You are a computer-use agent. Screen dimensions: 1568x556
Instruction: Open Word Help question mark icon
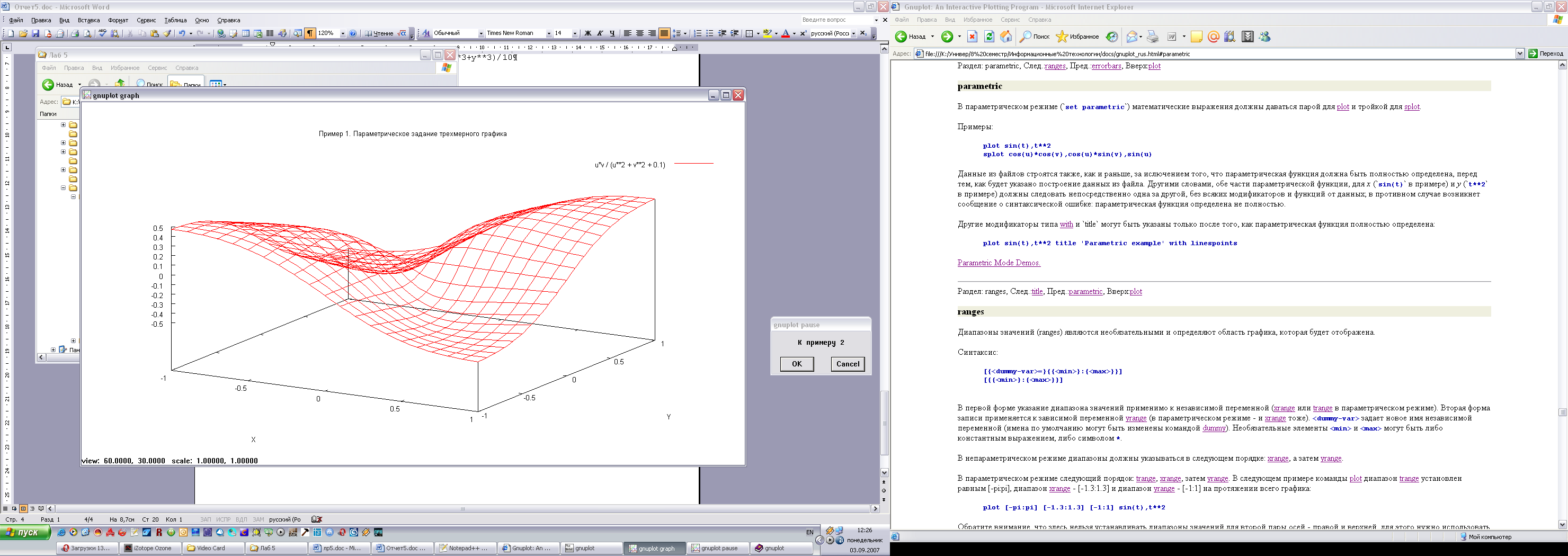tap(352, 33)
